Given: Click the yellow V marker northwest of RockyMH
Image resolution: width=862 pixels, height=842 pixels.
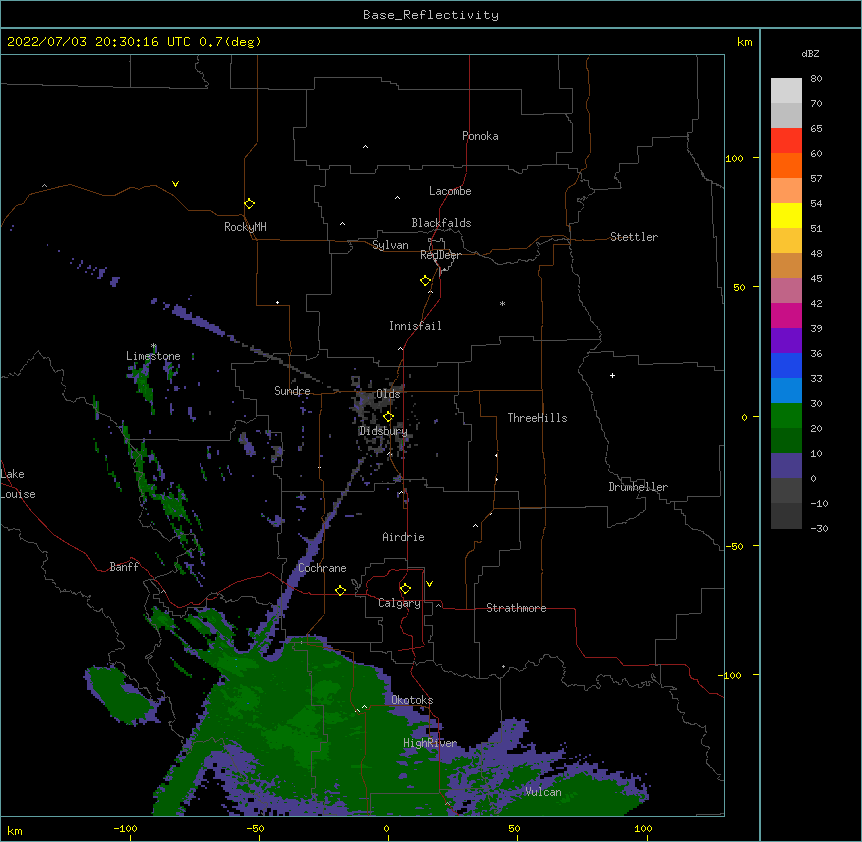Looking at the screenshot, I should point(175,184).
